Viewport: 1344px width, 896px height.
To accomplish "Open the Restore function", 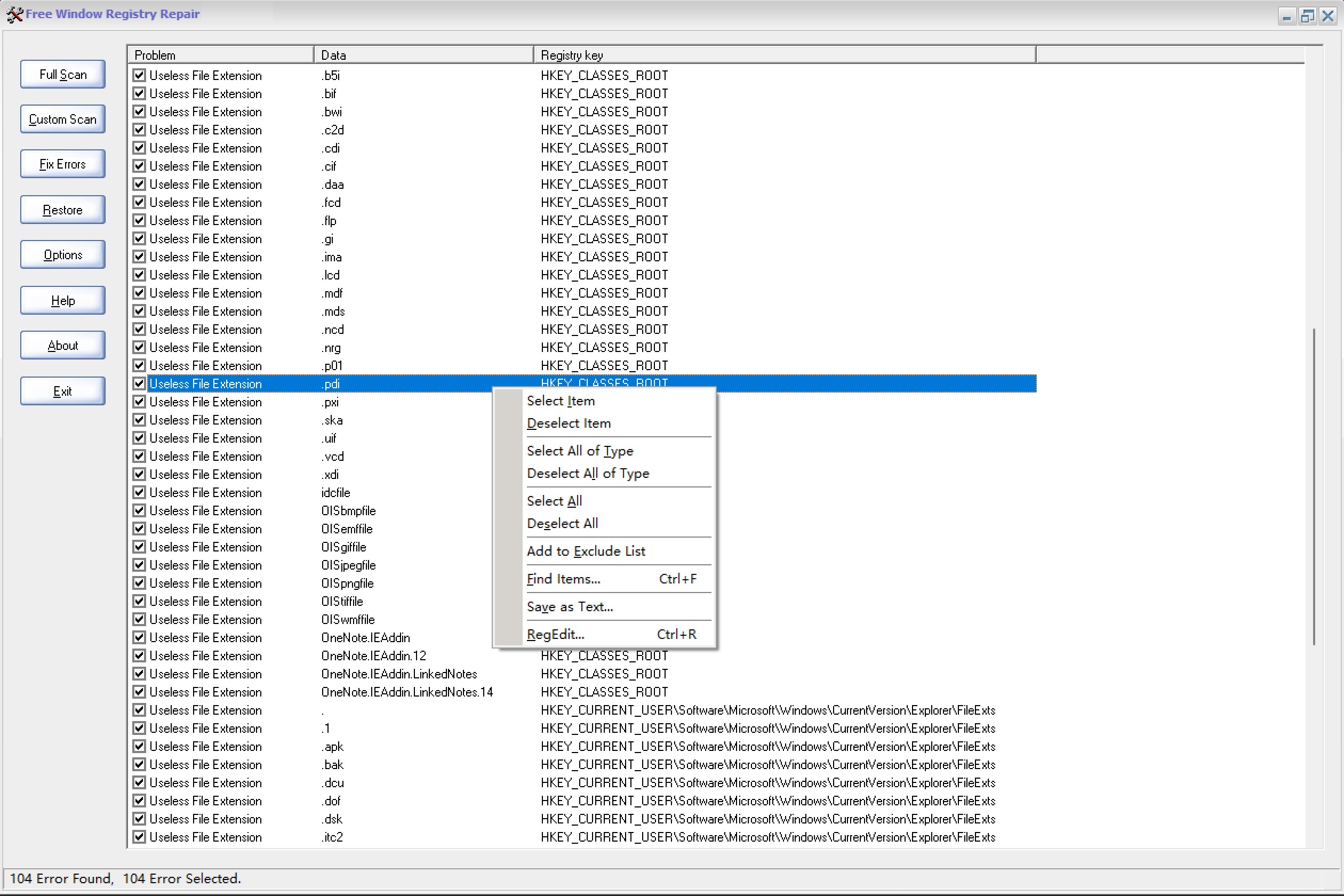I will 62,209.
